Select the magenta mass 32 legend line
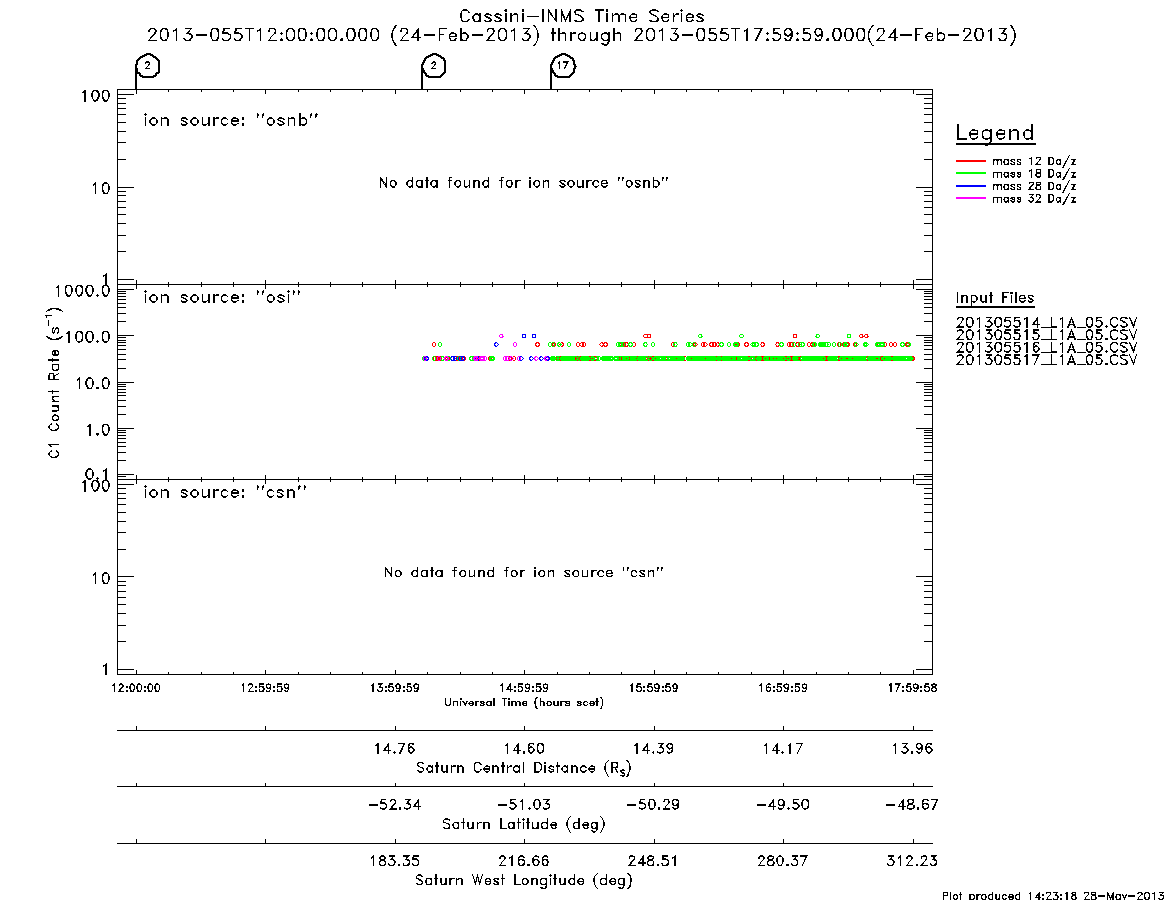This screenshot has height=900, width=1165. click(970, 198)
